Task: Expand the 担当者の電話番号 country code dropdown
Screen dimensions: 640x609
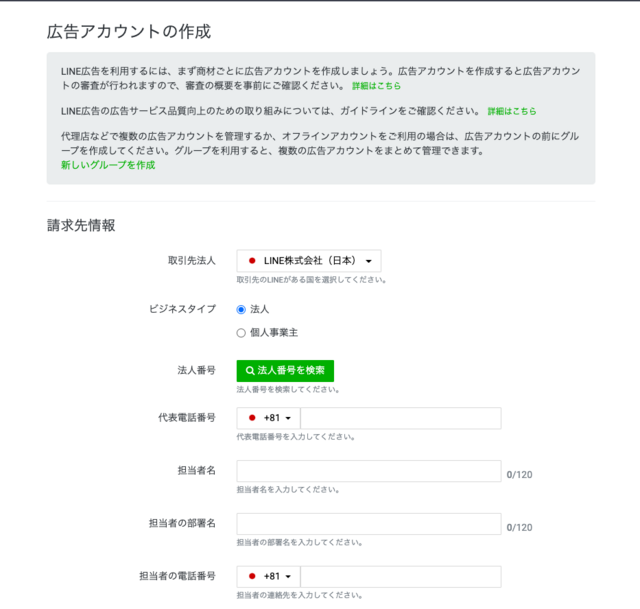Action: point(269,576)
